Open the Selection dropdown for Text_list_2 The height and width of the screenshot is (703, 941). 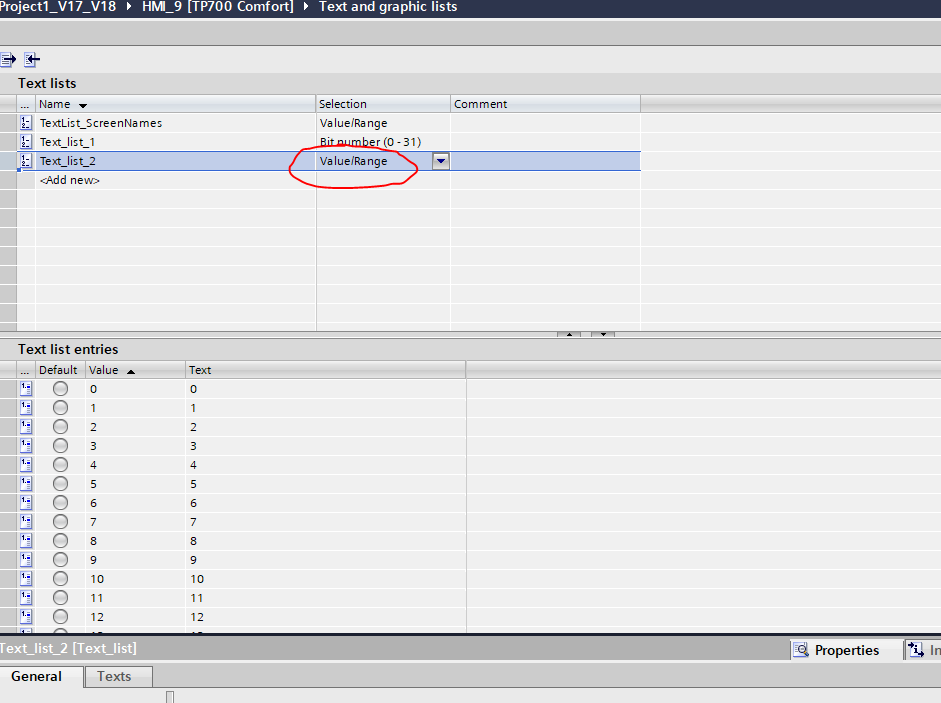tap(440, 161)
